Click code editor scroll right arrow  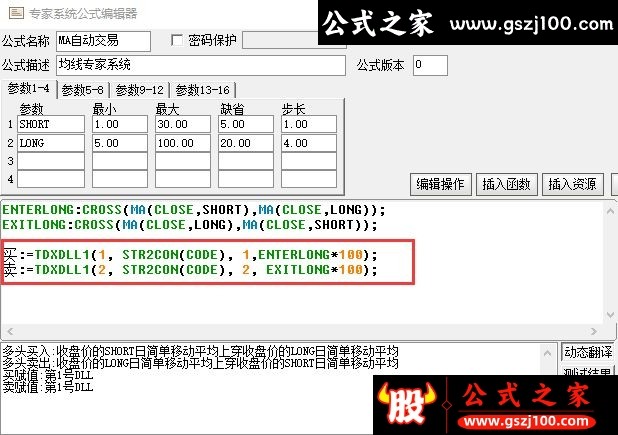[594, 331]
